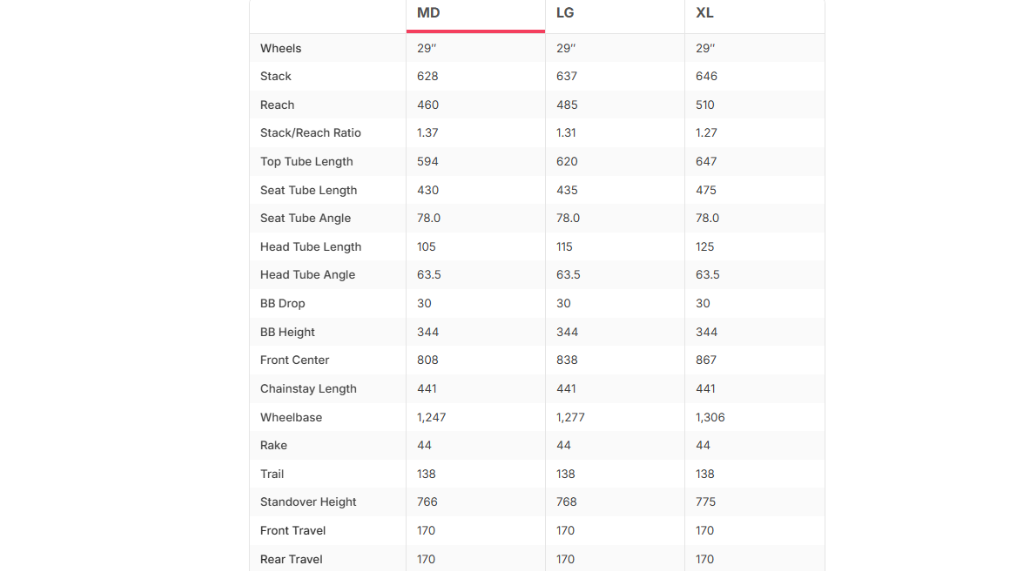The image size is (1015, 571).
Task: Select Head Tube Length value 115
Action: (564, 247)
